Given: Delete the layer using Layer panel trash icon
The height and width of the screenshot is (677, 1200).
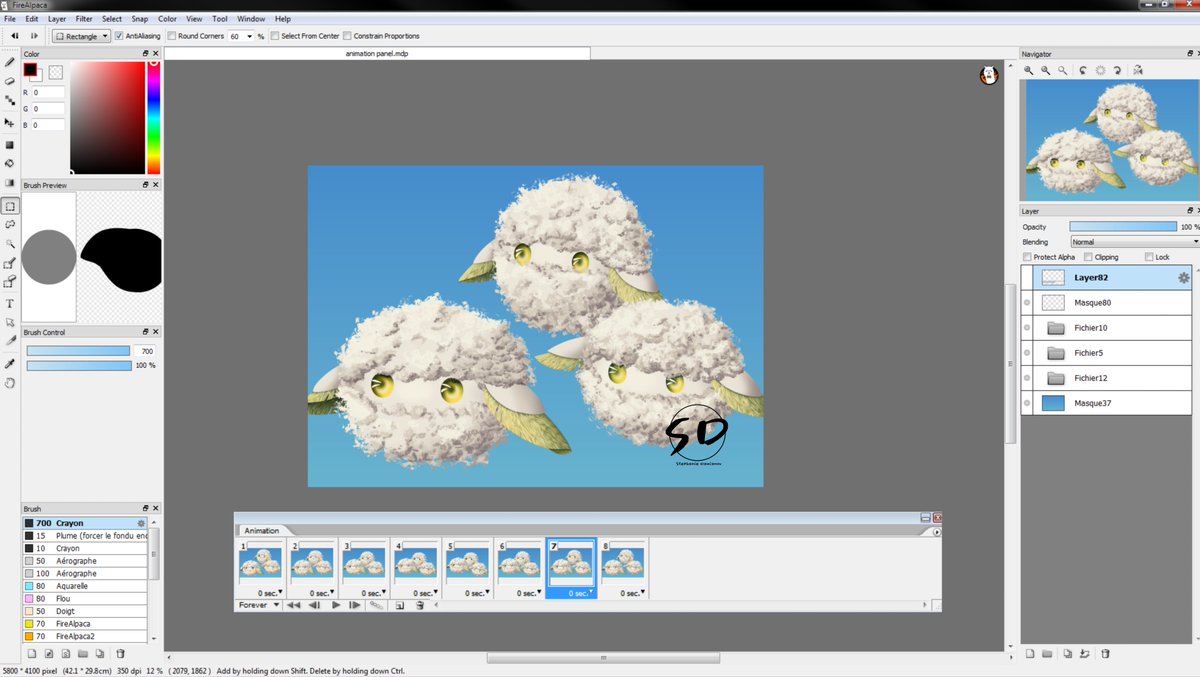Looking at the screenshot, I should [x=1105, y=654].
